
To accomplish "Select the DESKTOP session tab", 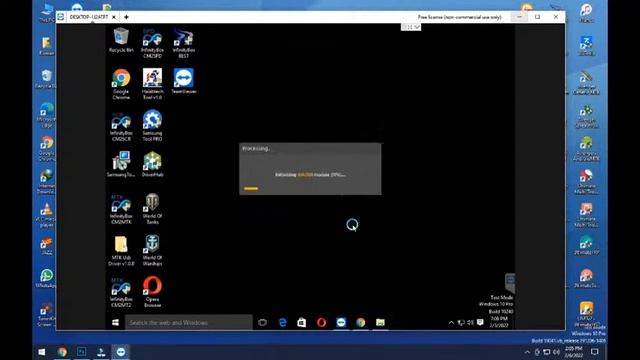I will 89,17.
